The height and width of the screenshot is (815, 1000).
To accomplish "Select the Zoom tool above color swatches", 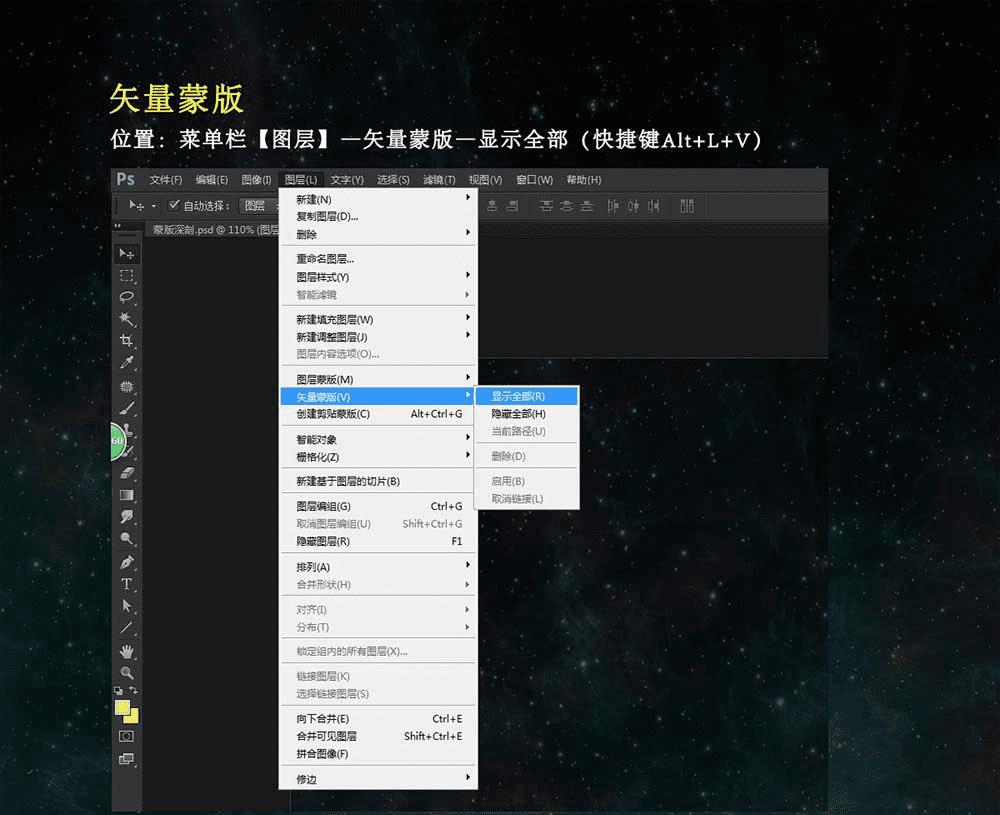I will (x=126, y=673).
